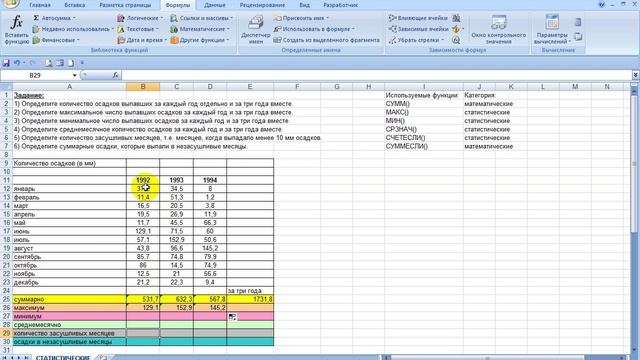Click the Excel help icon

pyautogui.click(x=602, y=4)
